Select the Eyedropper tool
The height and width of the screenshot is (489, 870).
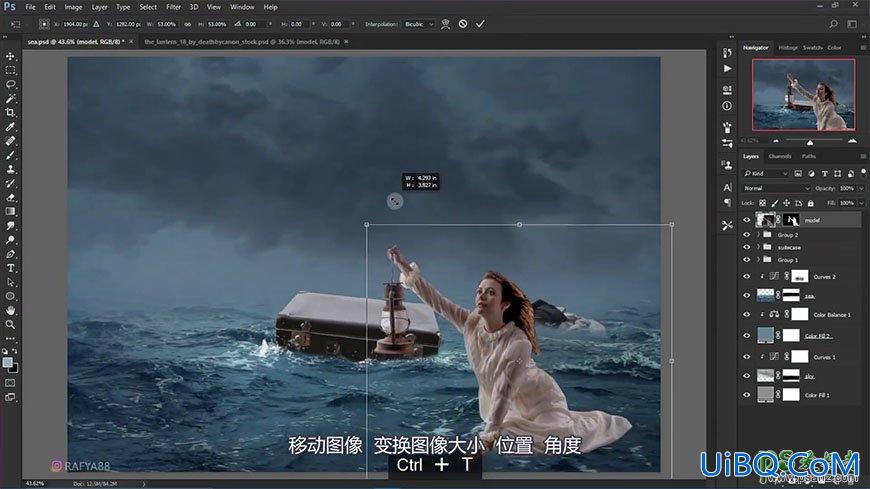(10, 127)
